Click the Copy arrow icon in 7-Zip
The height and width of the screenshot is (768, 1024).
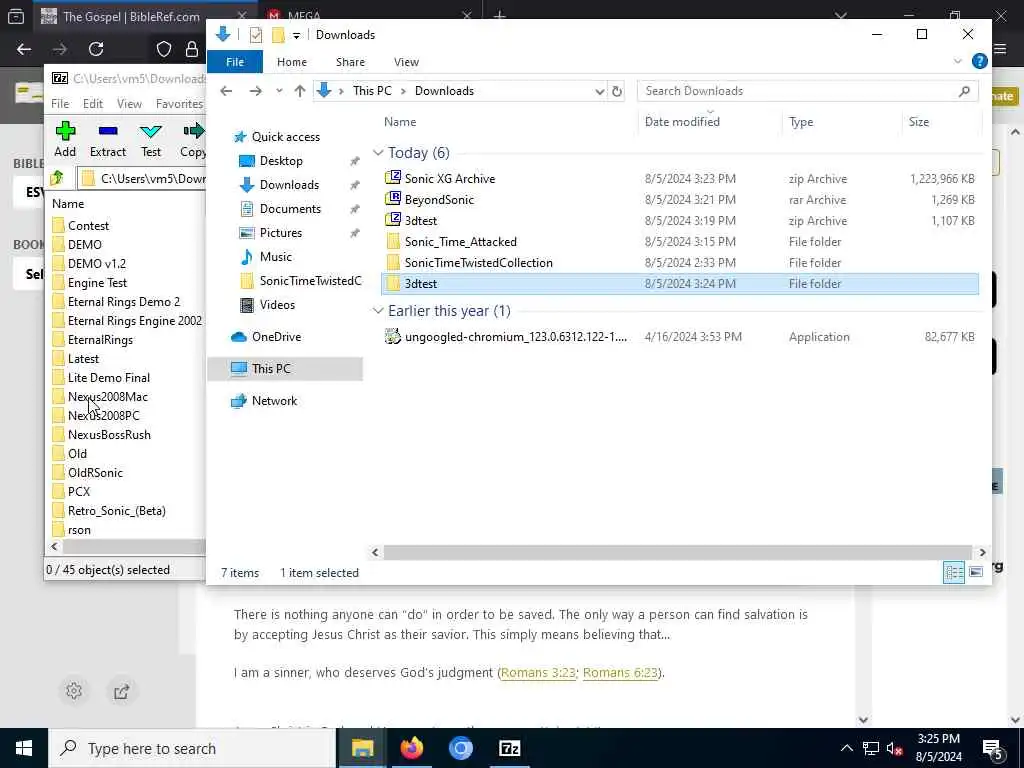[x=194, y=131]
